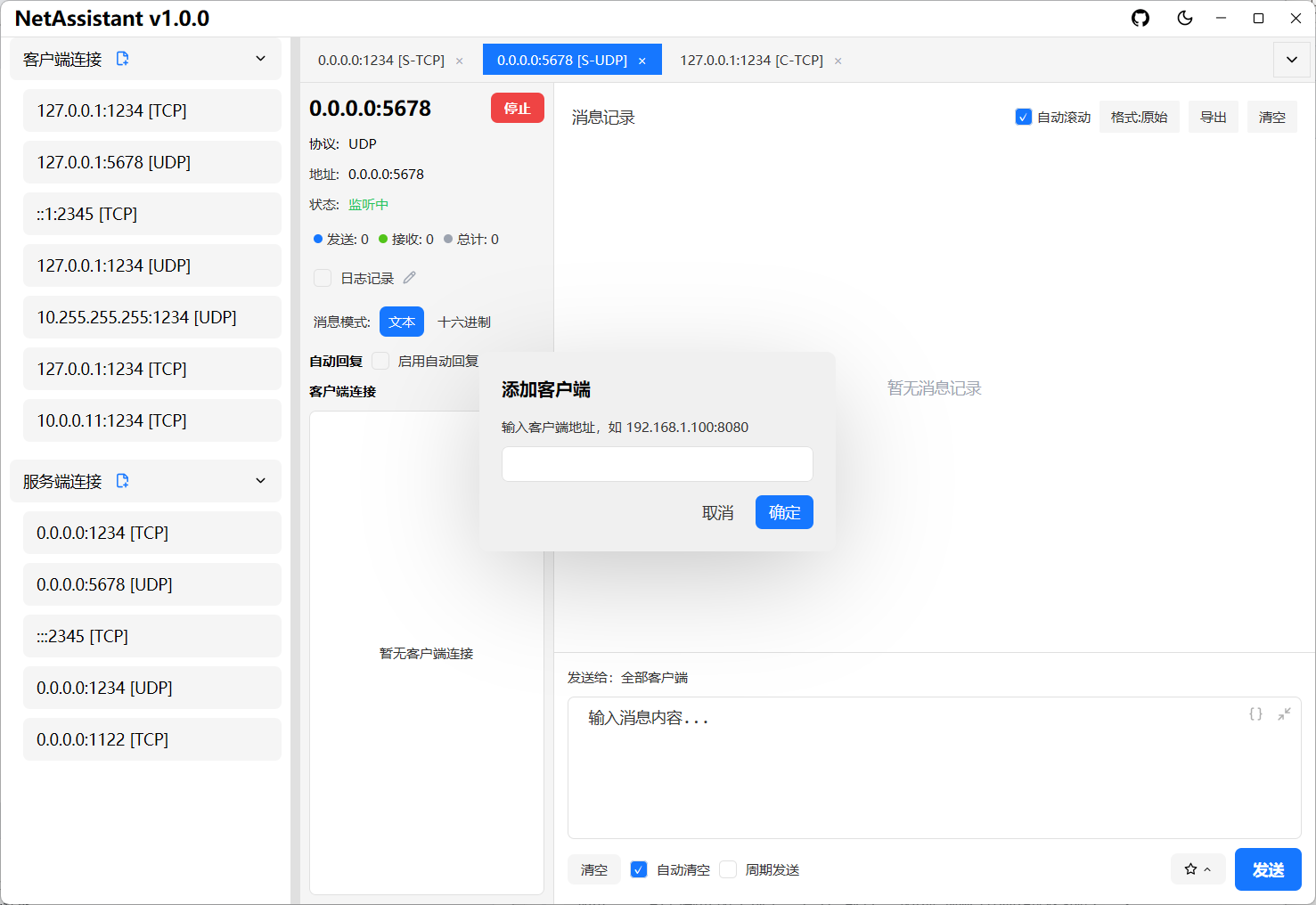Viewport: 1316px width, 905px height.
Task: Open client 127.0.0.1:1234 [UDP]
Action: click(152, 265)
